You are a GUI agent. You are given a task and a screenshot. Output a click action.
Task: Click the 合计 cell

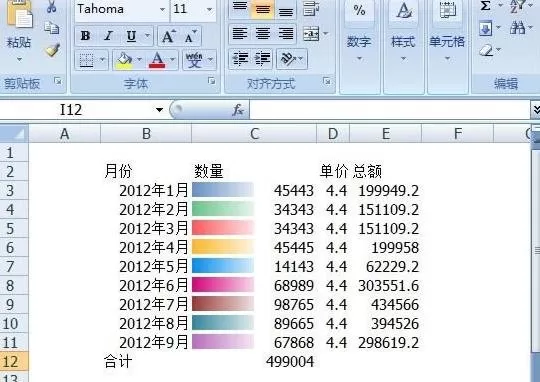tap(146, 361)
